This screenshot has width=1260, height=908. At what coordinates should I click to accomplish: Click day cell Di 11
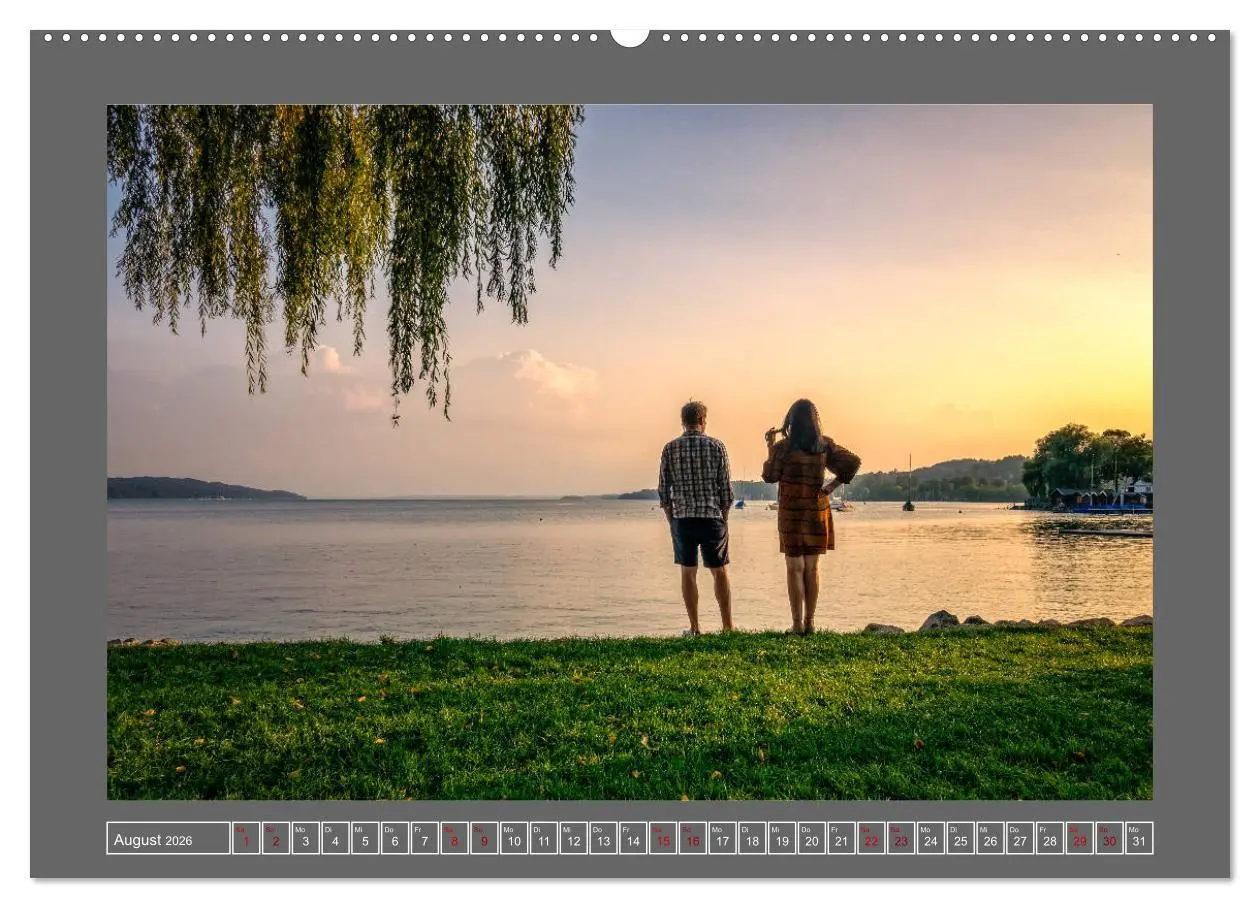tap(544, 838)
